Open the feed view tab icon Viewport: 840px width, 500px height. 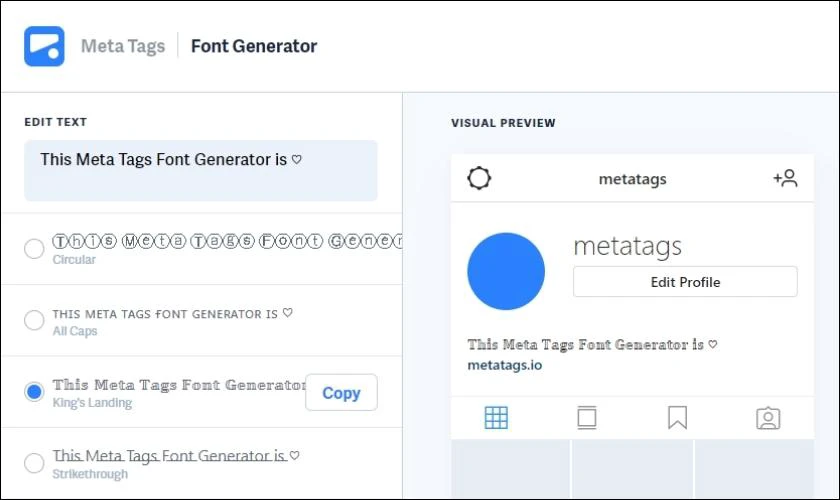587,418
